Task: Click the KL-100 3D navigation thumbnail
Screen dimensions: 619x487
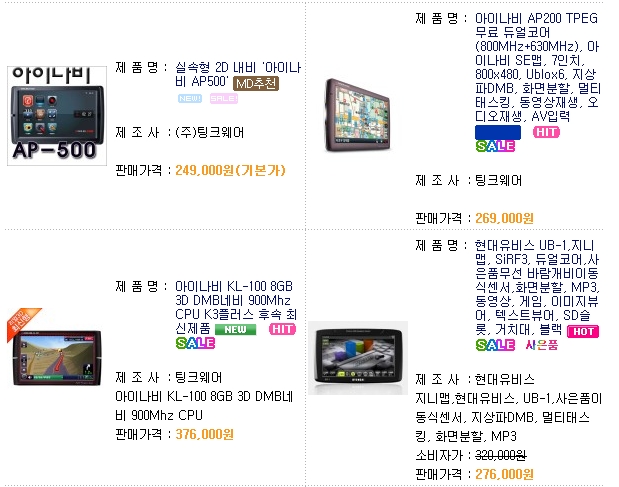Action: (54, 348)
